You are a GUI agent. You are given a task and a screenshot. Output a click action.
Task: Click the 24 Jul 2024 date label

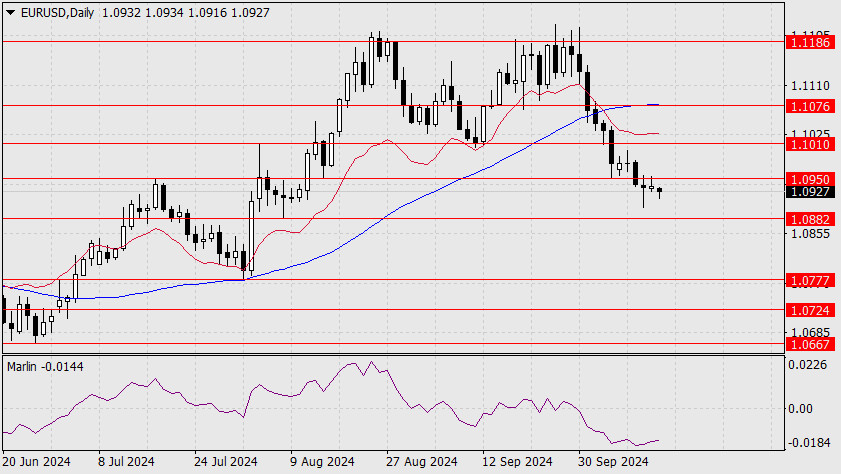pos(225,462)
